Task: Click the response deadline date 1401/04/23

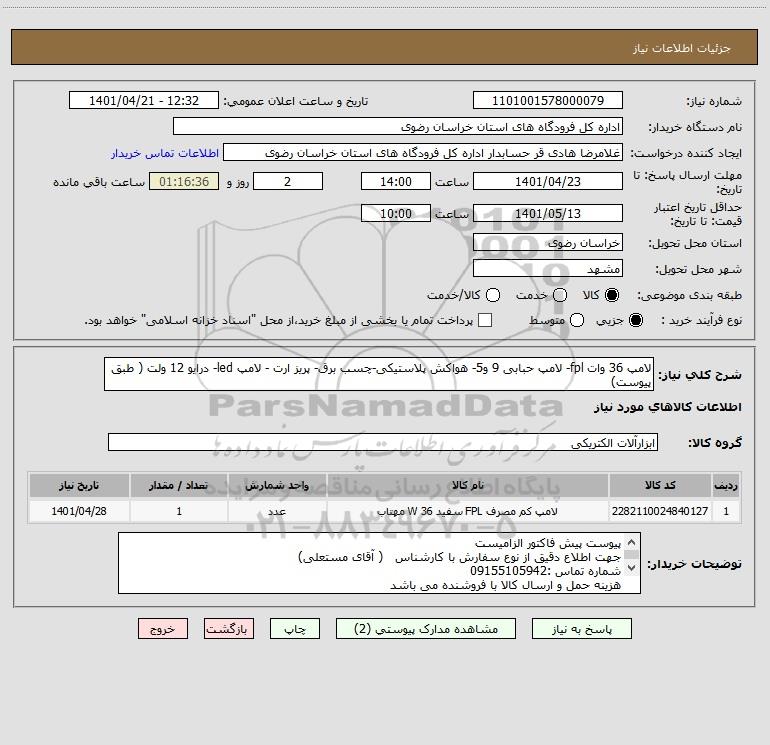Action: point(548,181)
